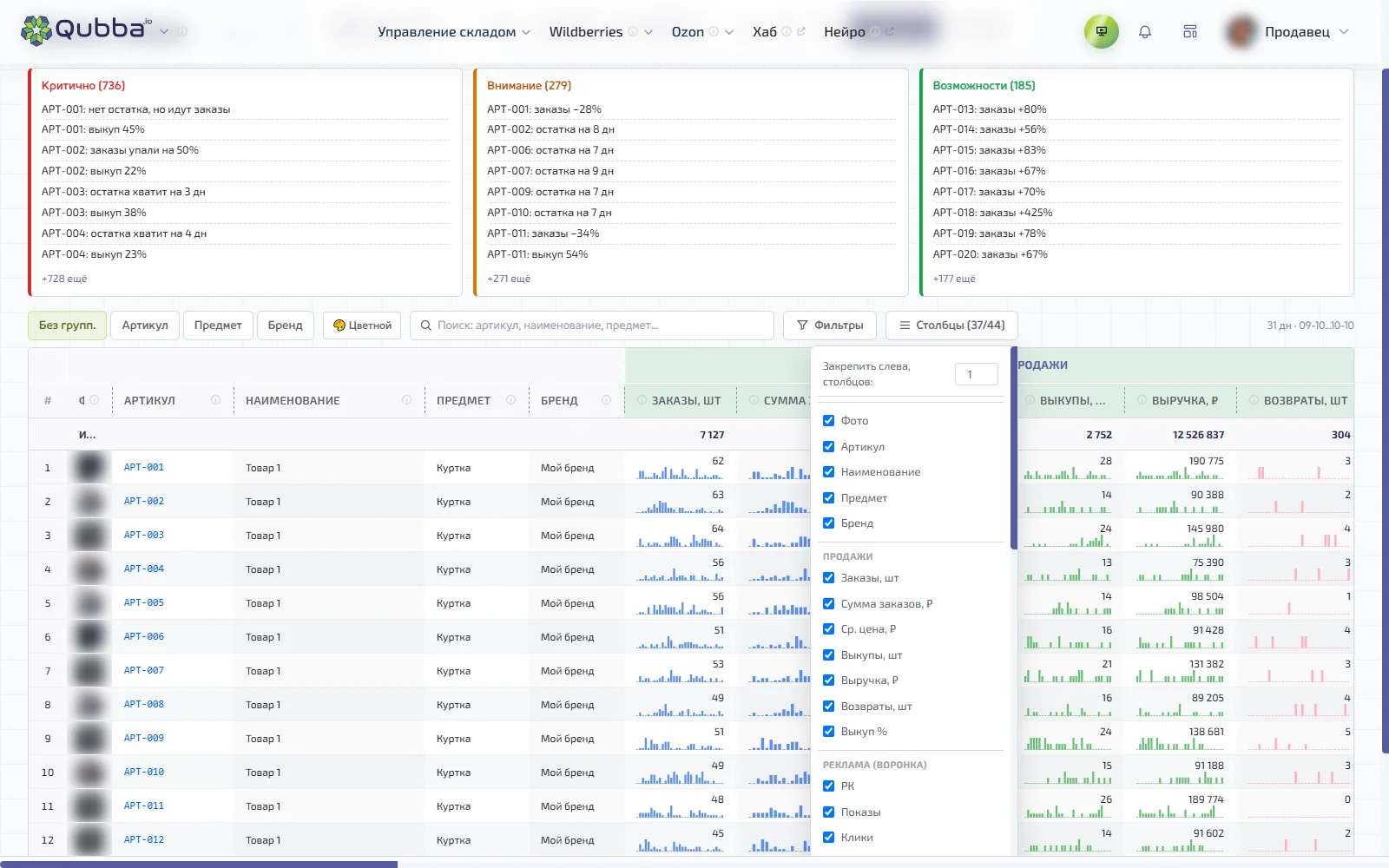Click the search field for артикул, наименование

(592, 325)
